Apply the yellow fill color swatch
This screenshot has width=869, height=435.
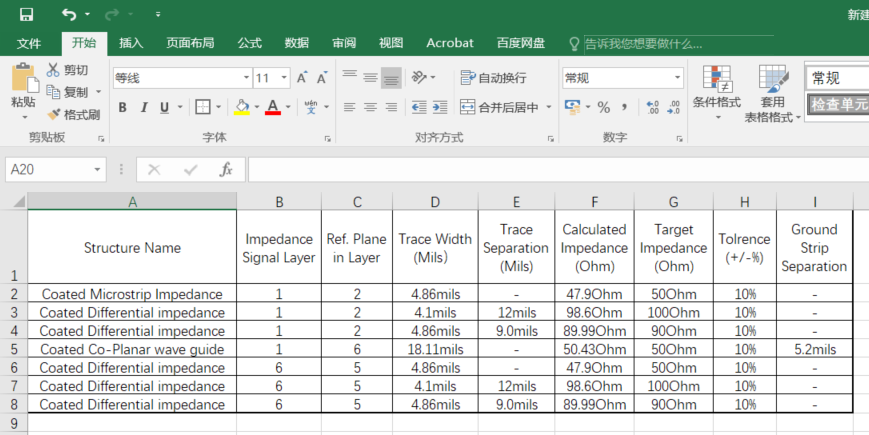[x=241, y=107]
